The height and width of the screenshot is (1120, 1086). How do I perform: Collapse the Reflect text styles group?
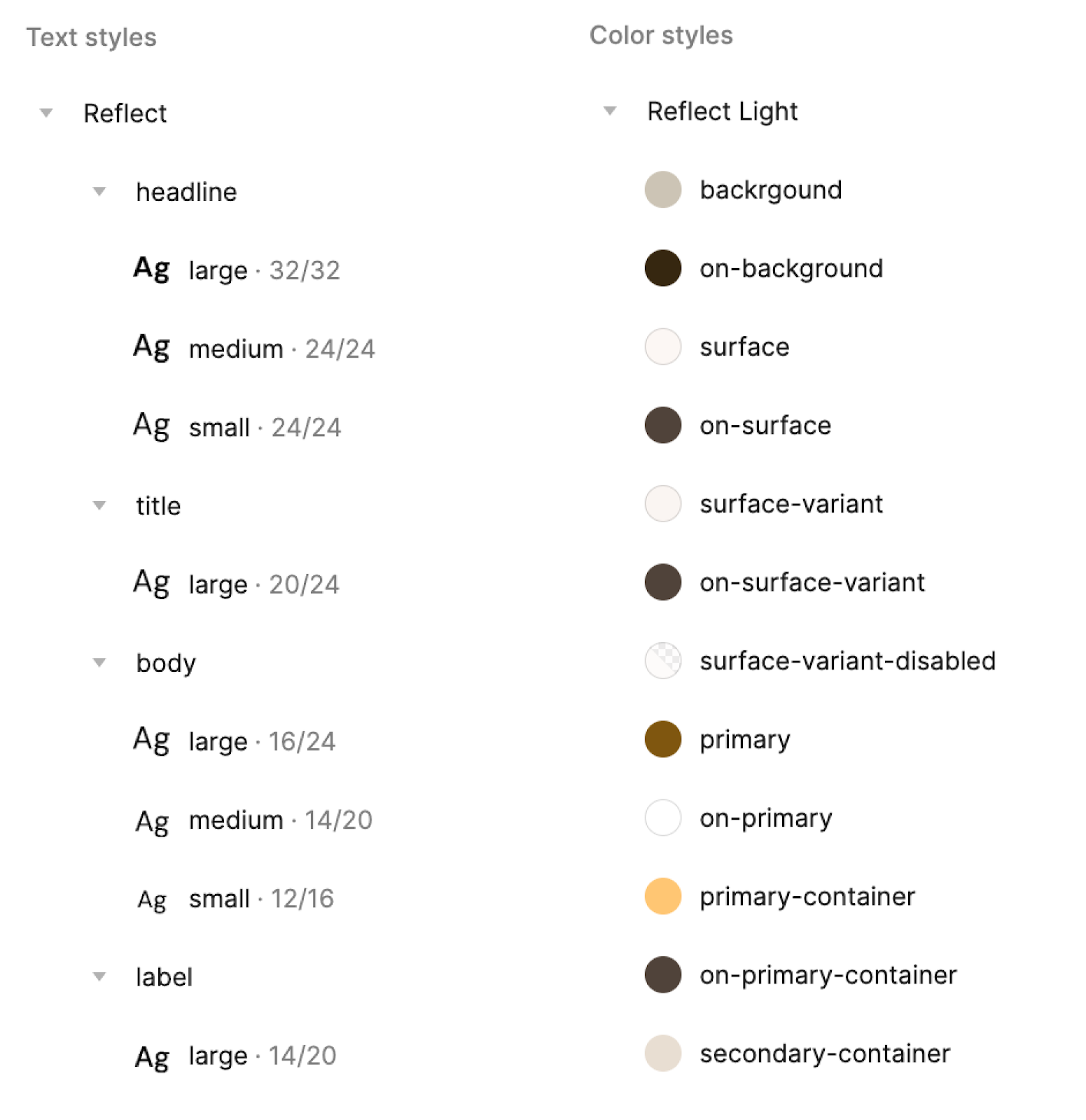46,113
